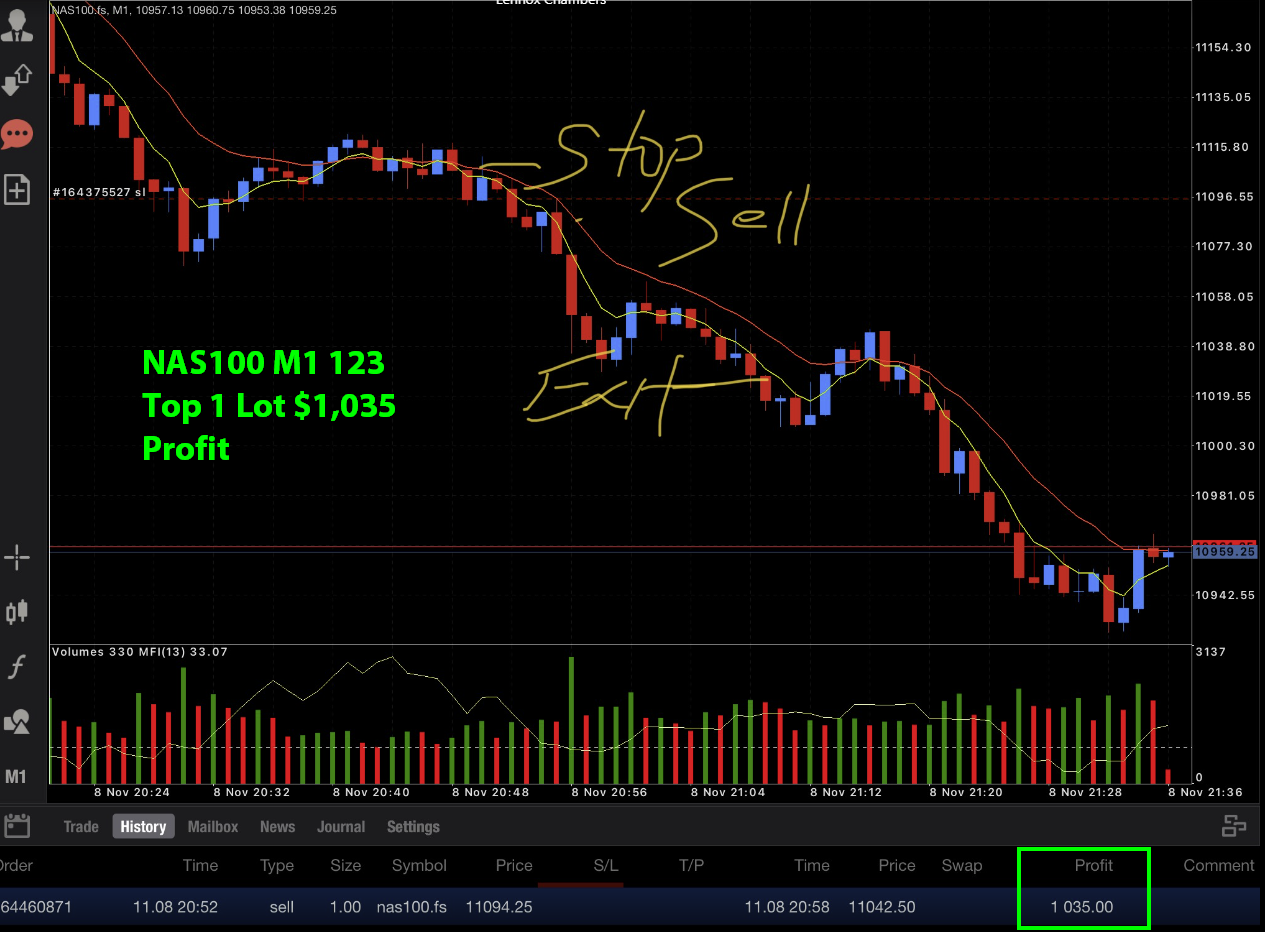Open the indicators f icon

pyautogui.click(x=16, y=667)
